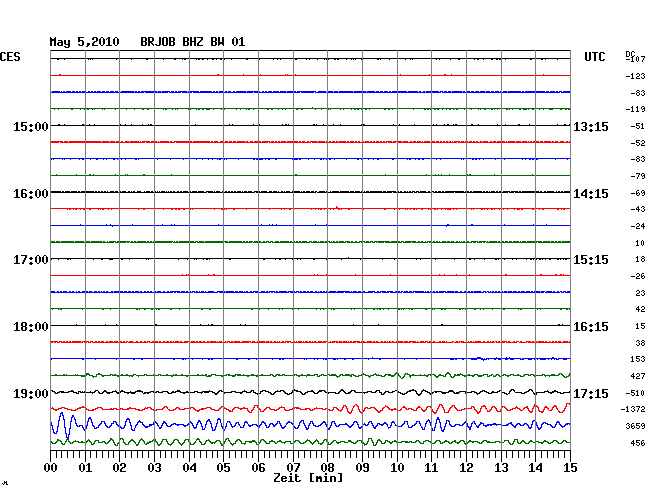Click the DC offset value '456'

(638, 443)
